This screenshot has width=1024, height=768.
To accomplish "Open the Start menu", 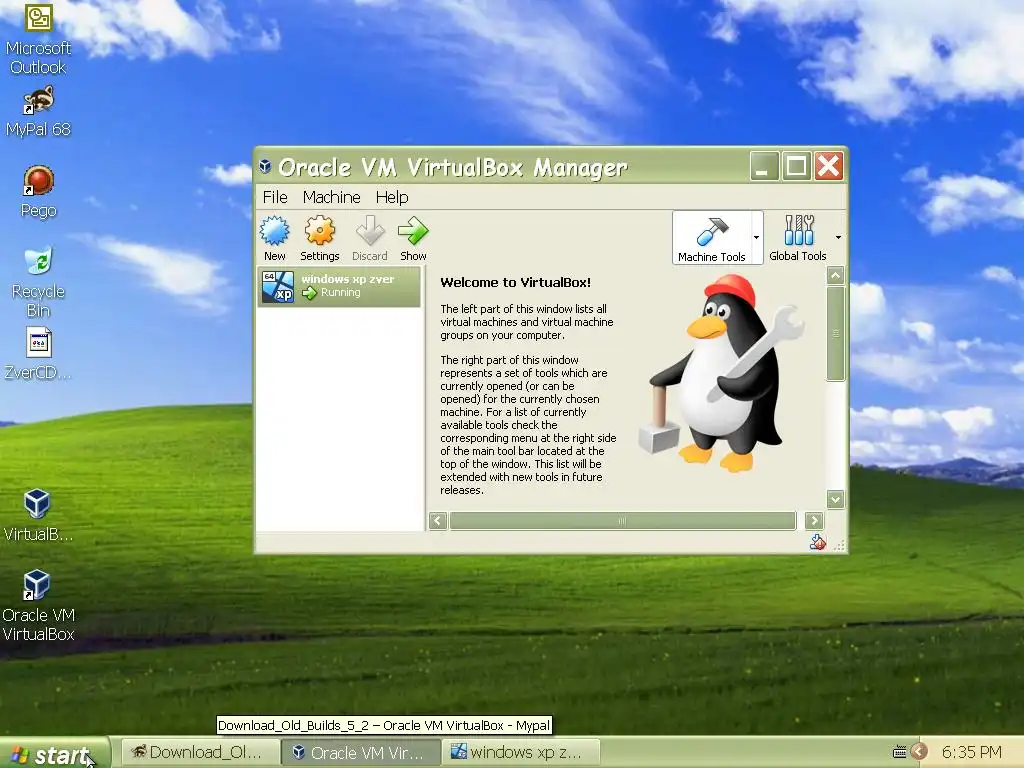I will click(x=55, y=753).
